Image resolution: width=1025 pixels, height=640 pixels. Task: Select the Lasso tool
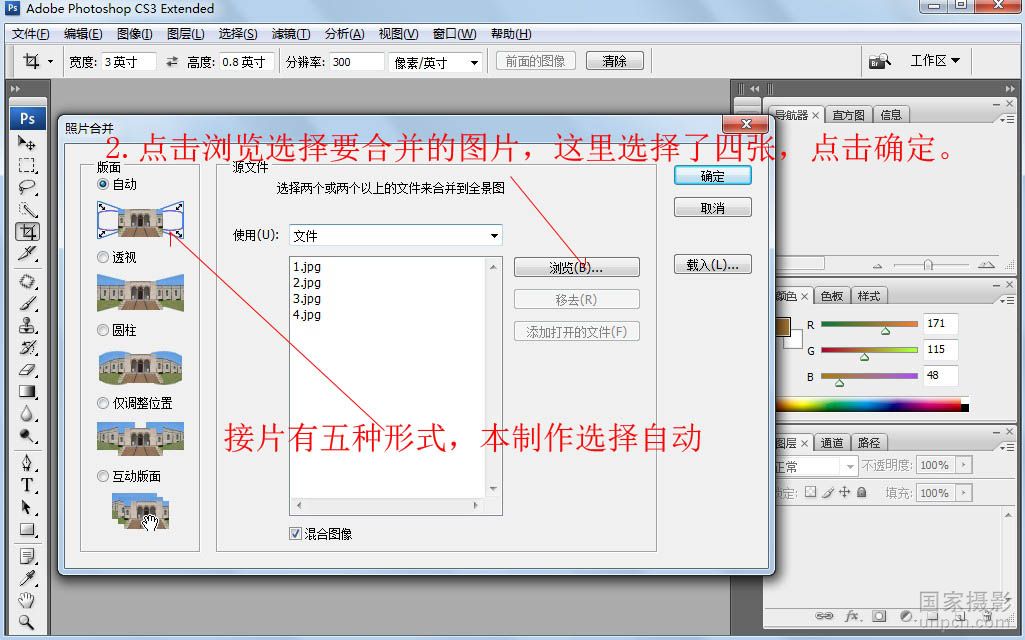point(27,187)
